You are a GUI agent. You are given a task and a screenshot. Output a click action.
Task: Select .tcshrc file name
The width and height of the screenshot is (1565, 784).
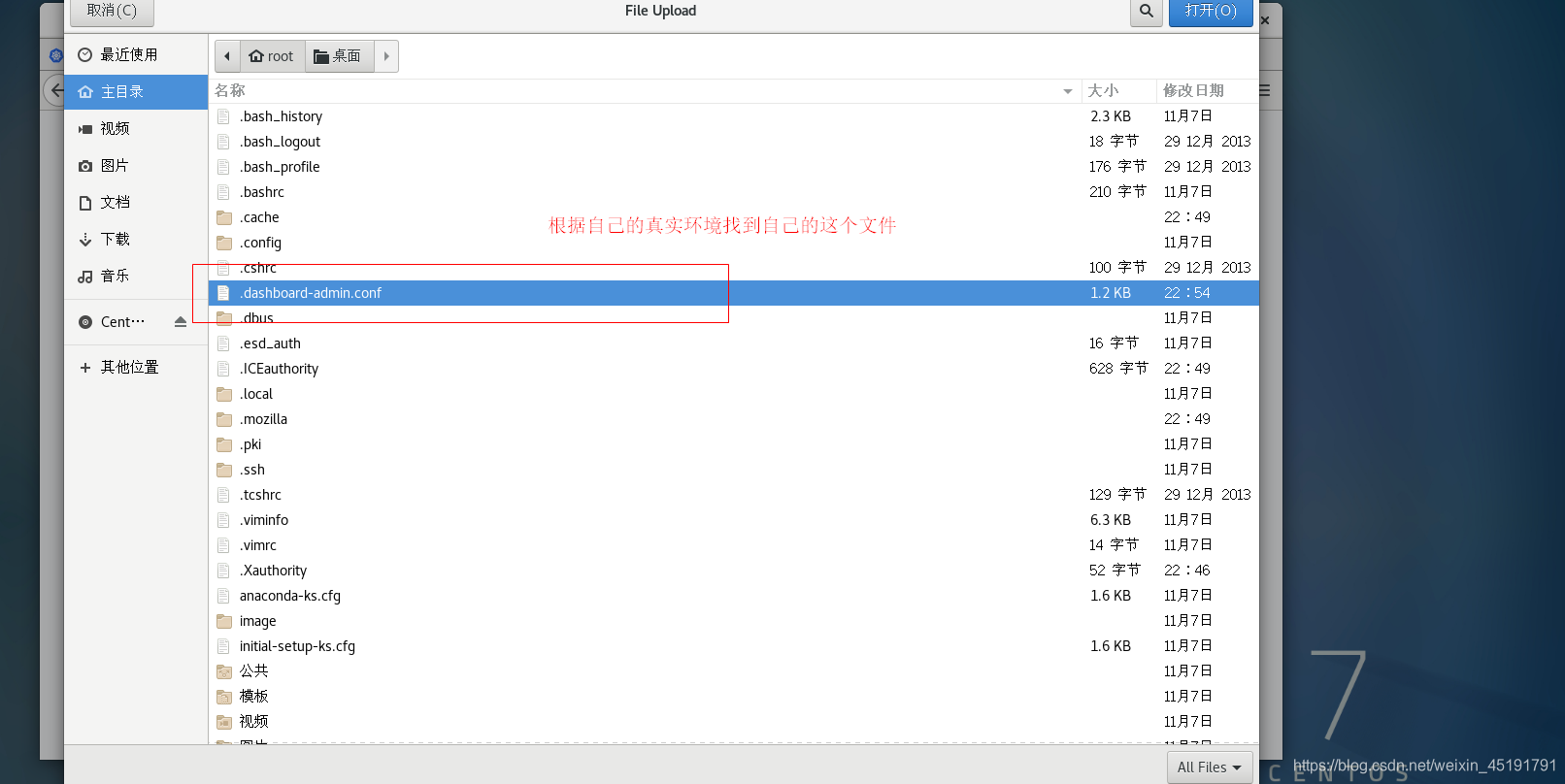[x=260, y=495]
